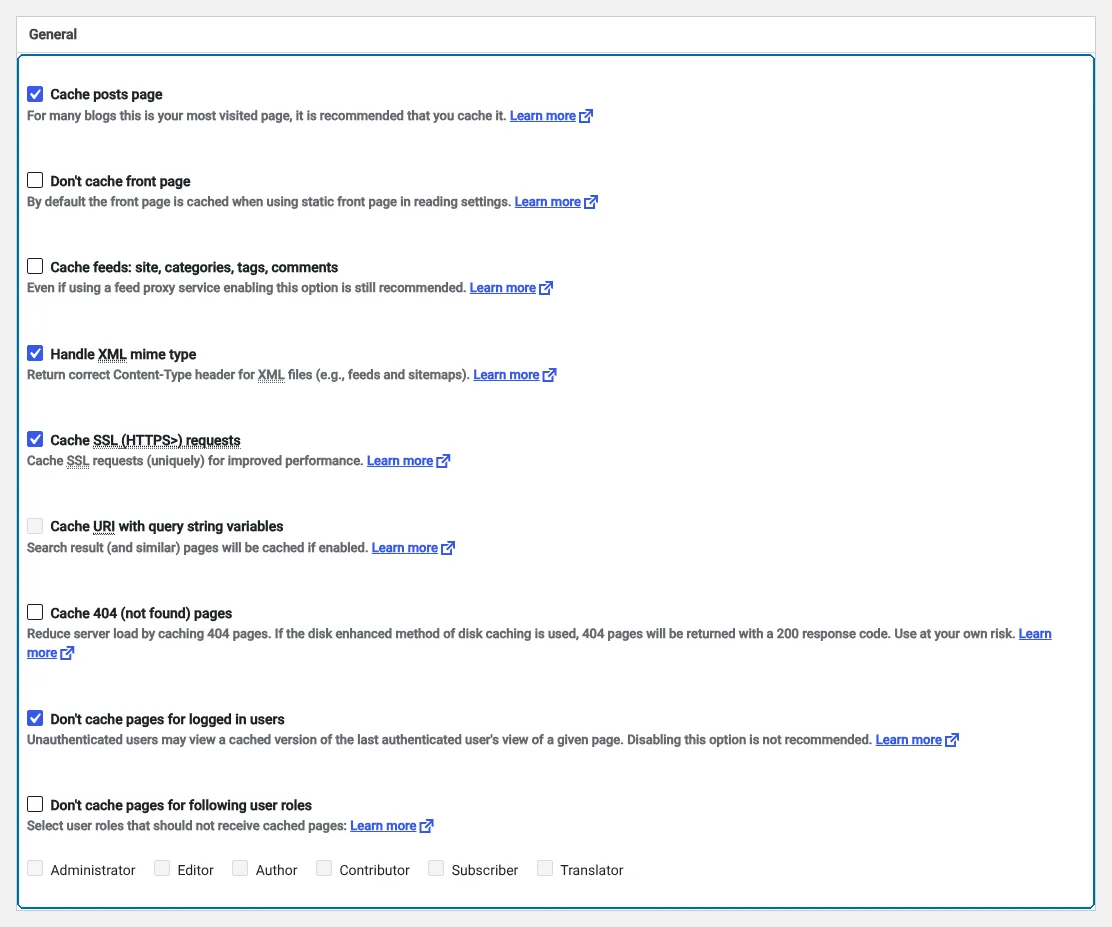
Task: Enable Don't cache front page checkbox
Action: coord(35,180)
